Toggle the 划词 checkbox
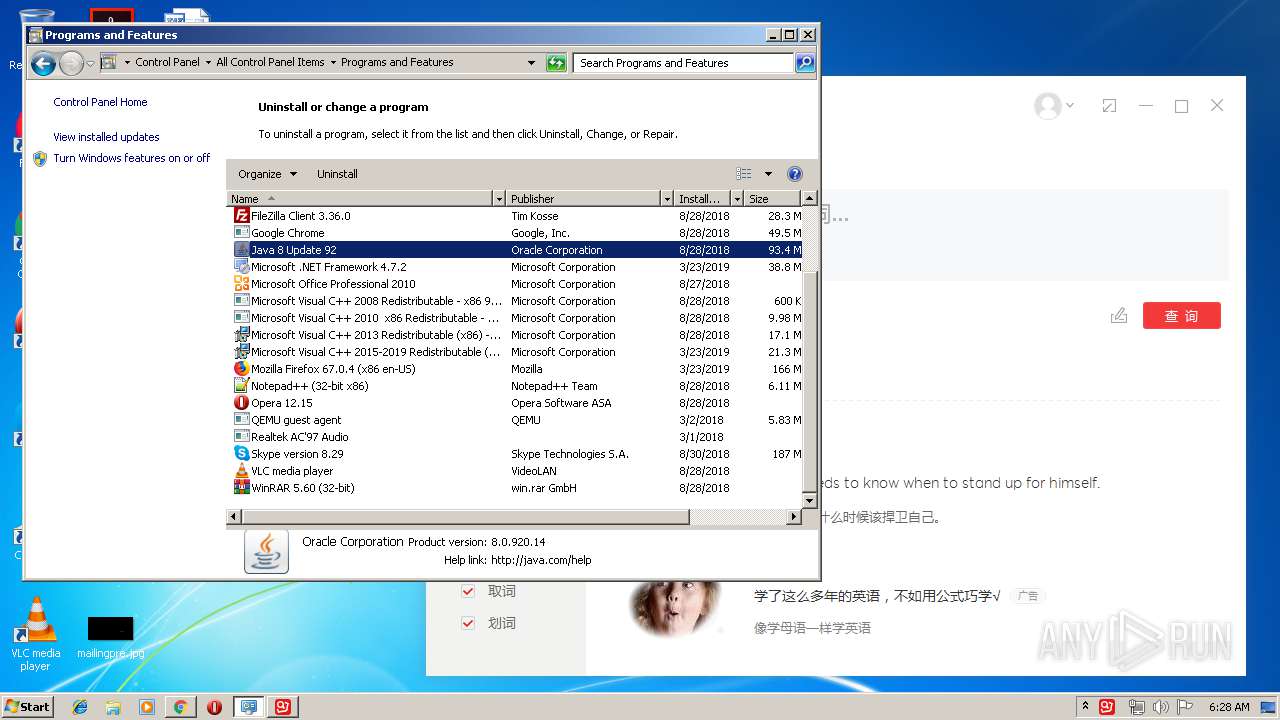1280x720 pixels. pyautogui.click(x=468, y=623)
